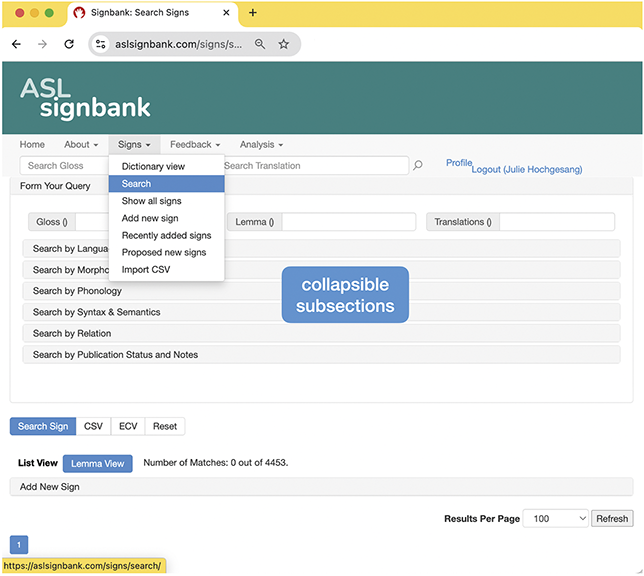Click the browser forward arrow
Image resolution: width=644 pixels, height=576 pixels.
pos(42,44)
